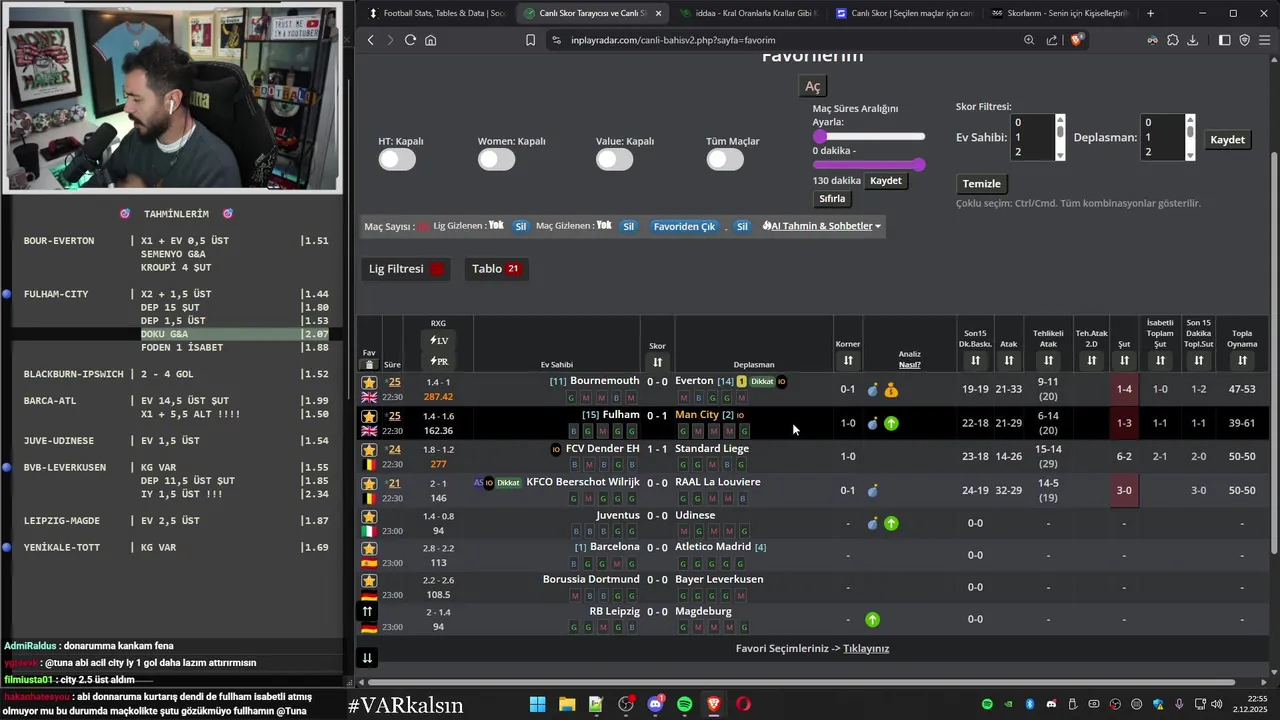The height and width of the screenshot is (720, 1280).
Task: Unfavorite Bournemouth-Everton star
Action: pyautogui.click(x=369, y=383)
